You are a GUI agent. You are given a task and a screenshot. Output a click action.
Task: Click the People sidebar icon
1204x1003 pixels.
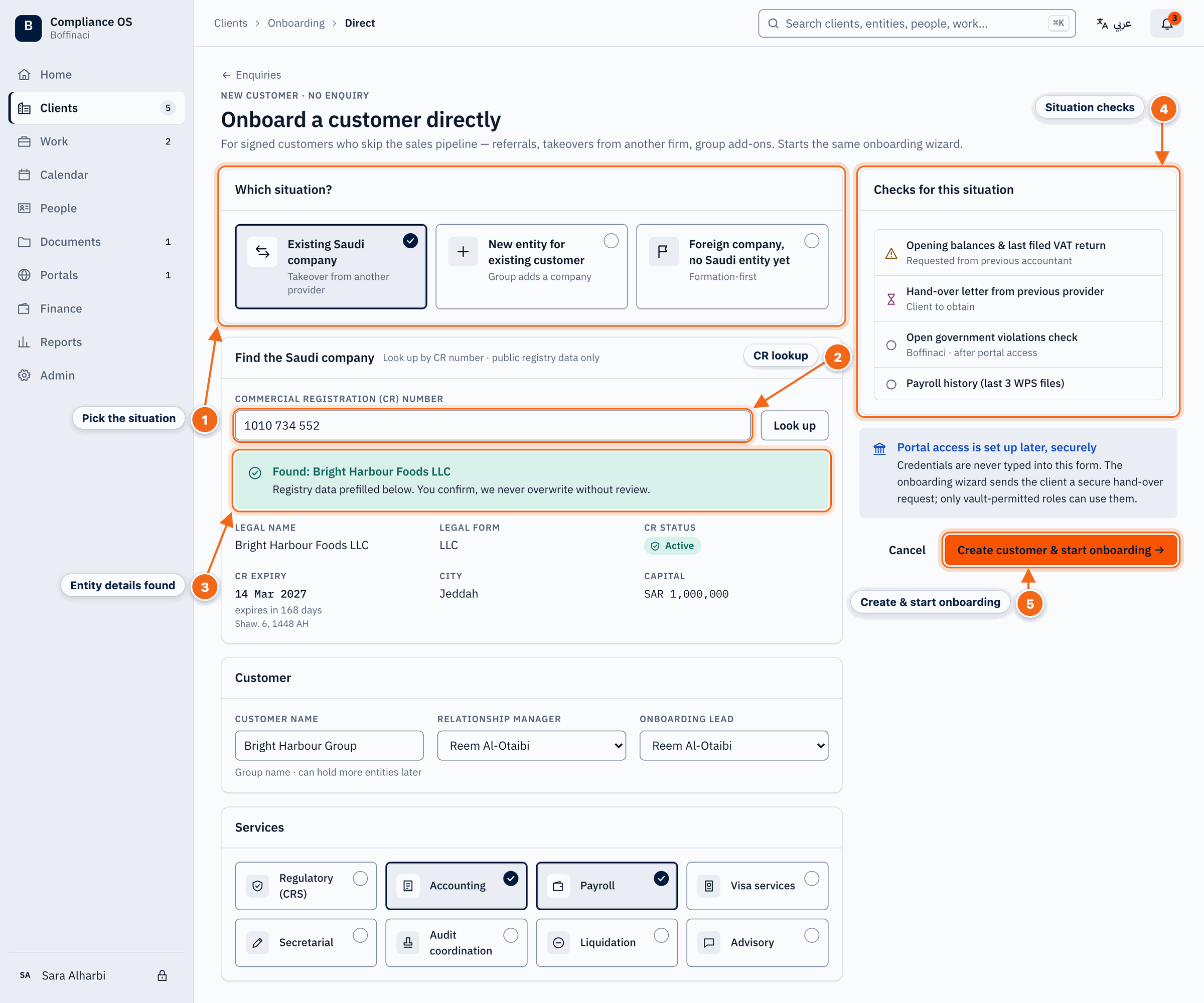click(24, 208)
